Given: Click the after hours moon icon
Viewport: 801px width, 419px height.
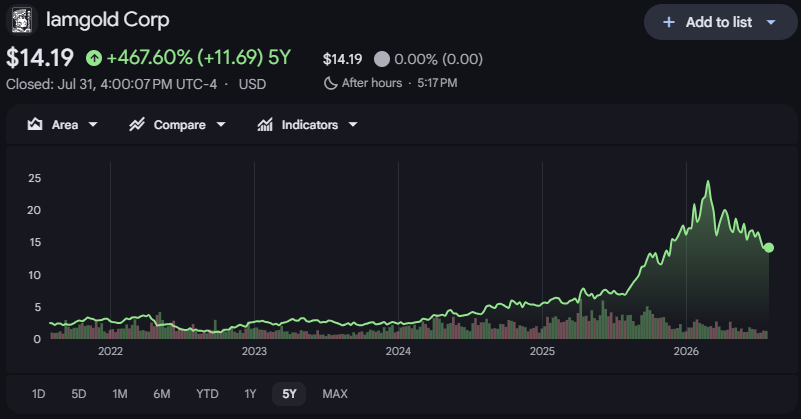Looking at the screenshot, I should [331, 83].
